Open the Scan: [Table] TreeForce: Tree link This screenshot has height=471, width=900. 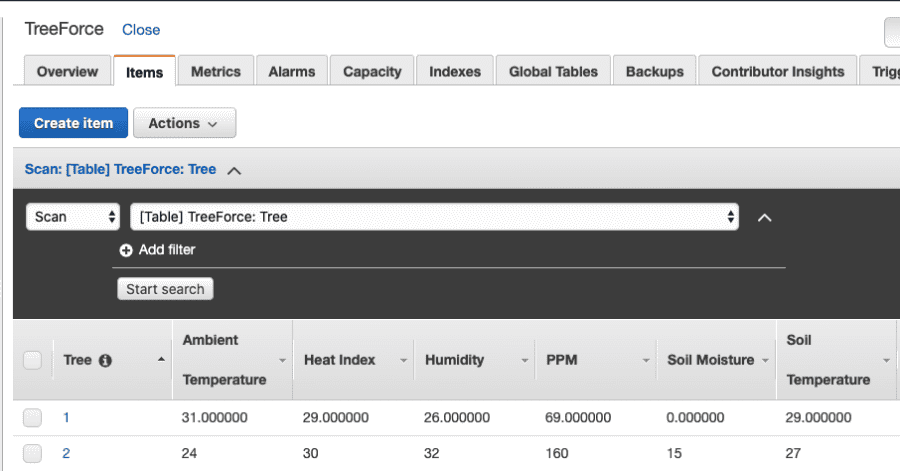pyautogui.click(x=121, y=169)
